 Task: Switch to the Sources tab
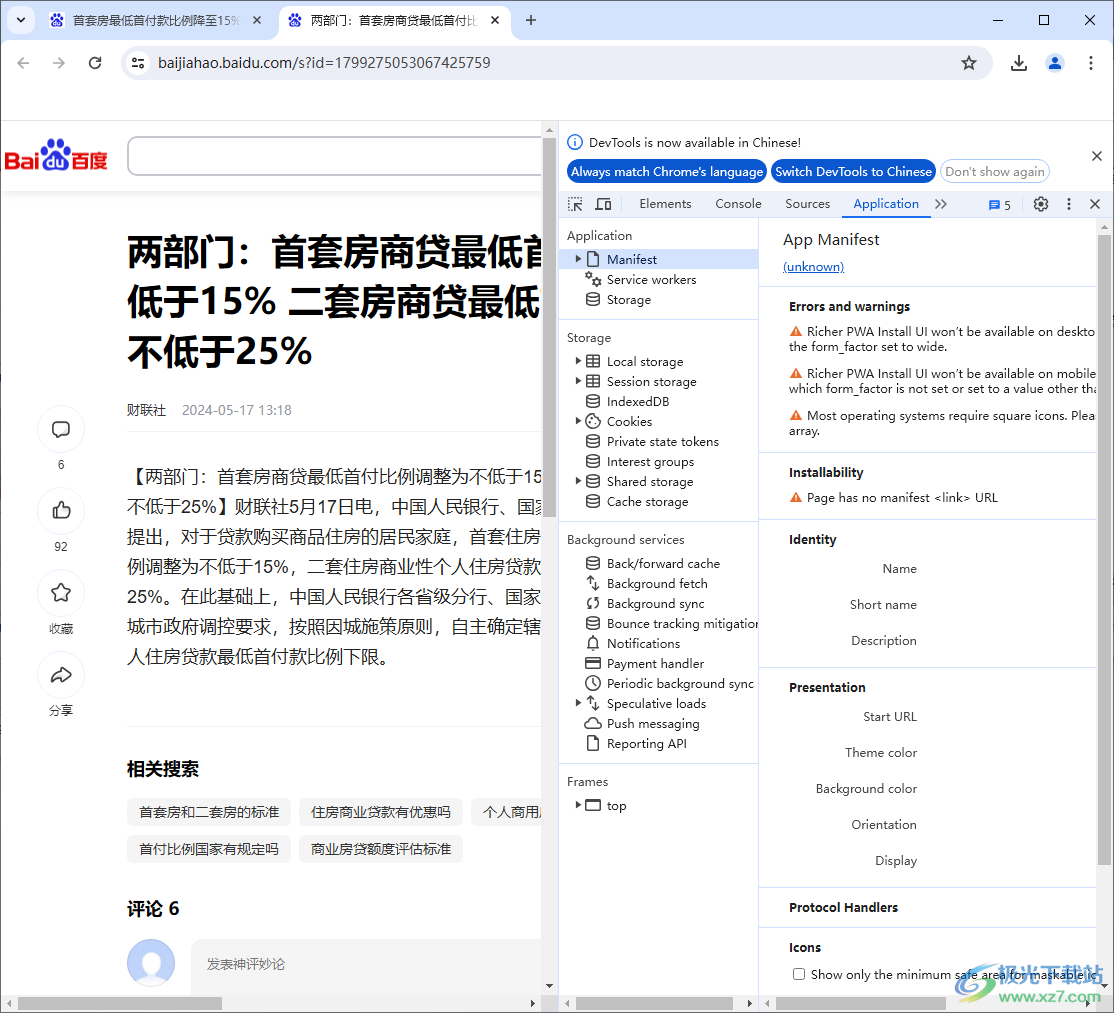[x=807, y=204]
